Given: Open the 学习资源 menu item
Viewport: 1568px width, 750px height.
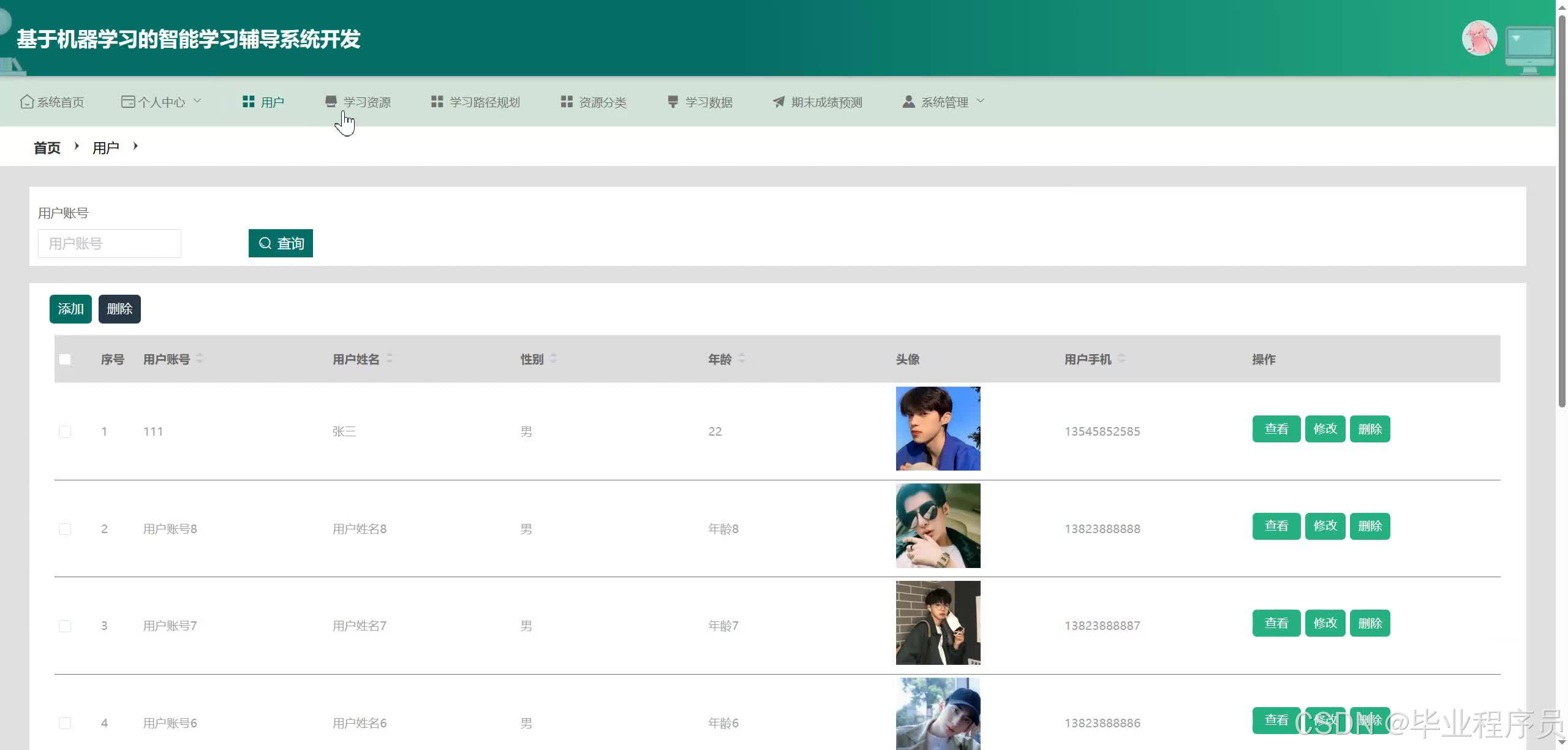Looking at the screenshot, I should (x=358, y=102).
